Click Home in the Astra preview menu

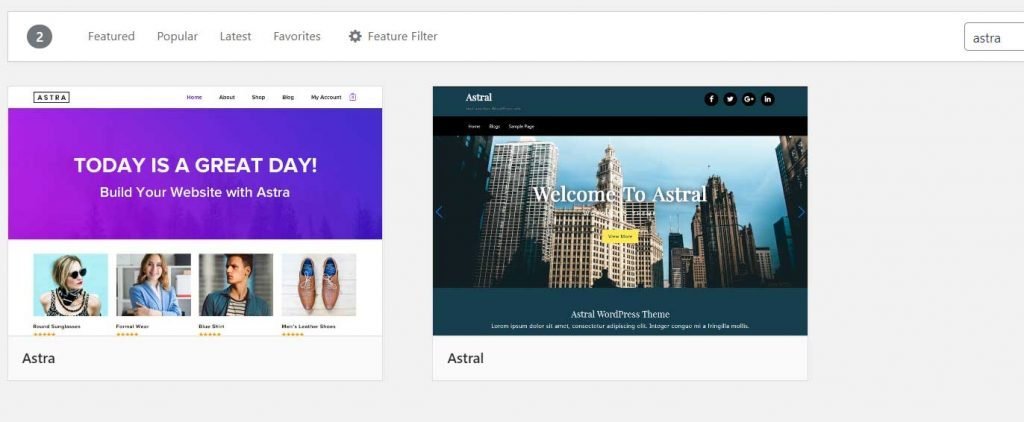194,97
